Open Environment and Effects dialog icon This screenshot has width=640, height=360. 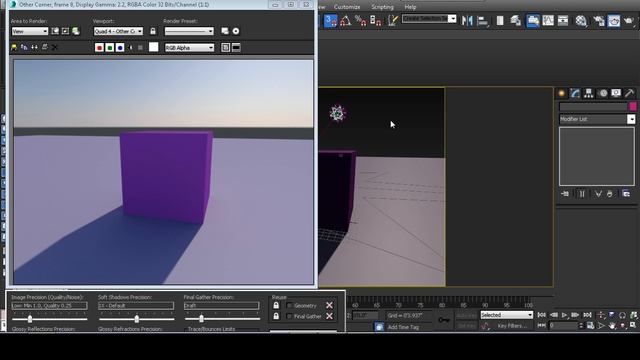point(236,31)
